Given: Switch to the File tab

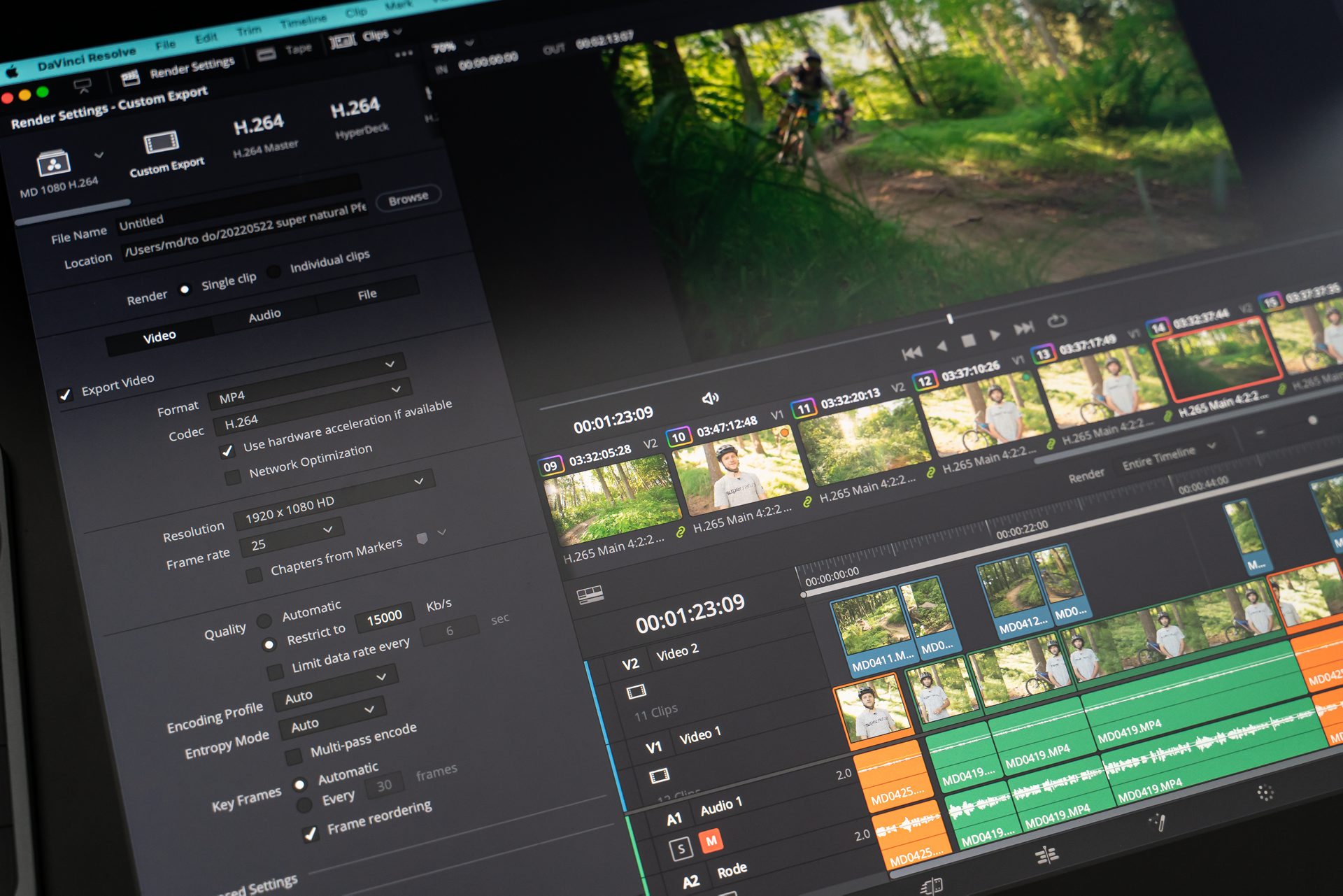Looking at the screenshot, I should 367,294.
